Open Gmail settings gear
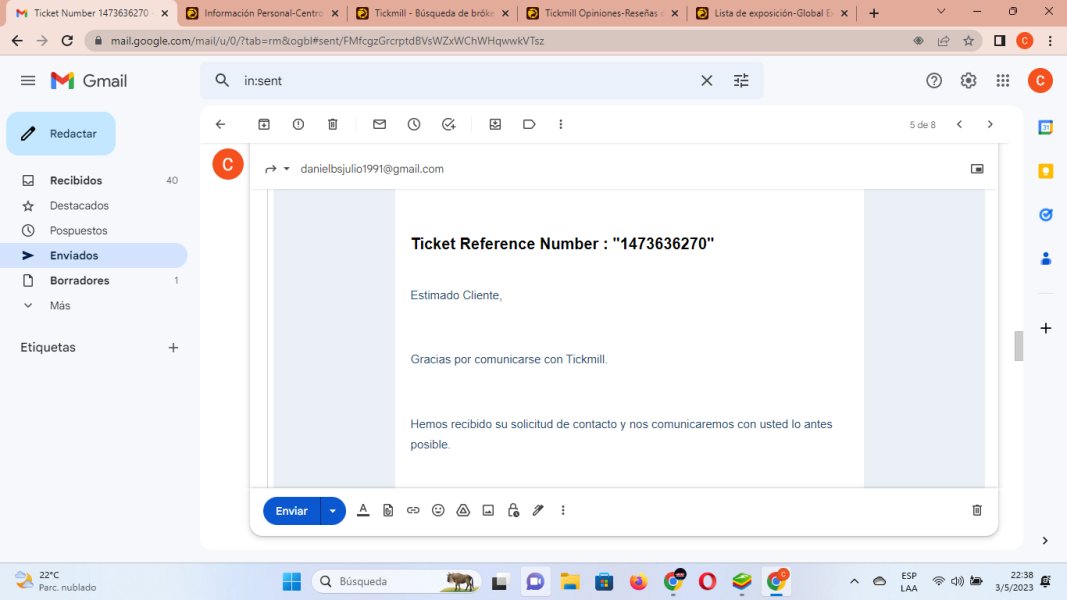The height and width of the screenshot is (600, 1067). click(x=968, y=80)
